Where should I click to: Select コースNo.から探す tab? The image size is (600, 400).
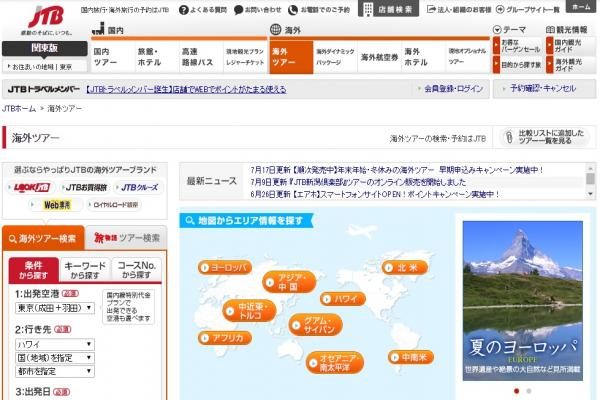click(x=137, y=270)
